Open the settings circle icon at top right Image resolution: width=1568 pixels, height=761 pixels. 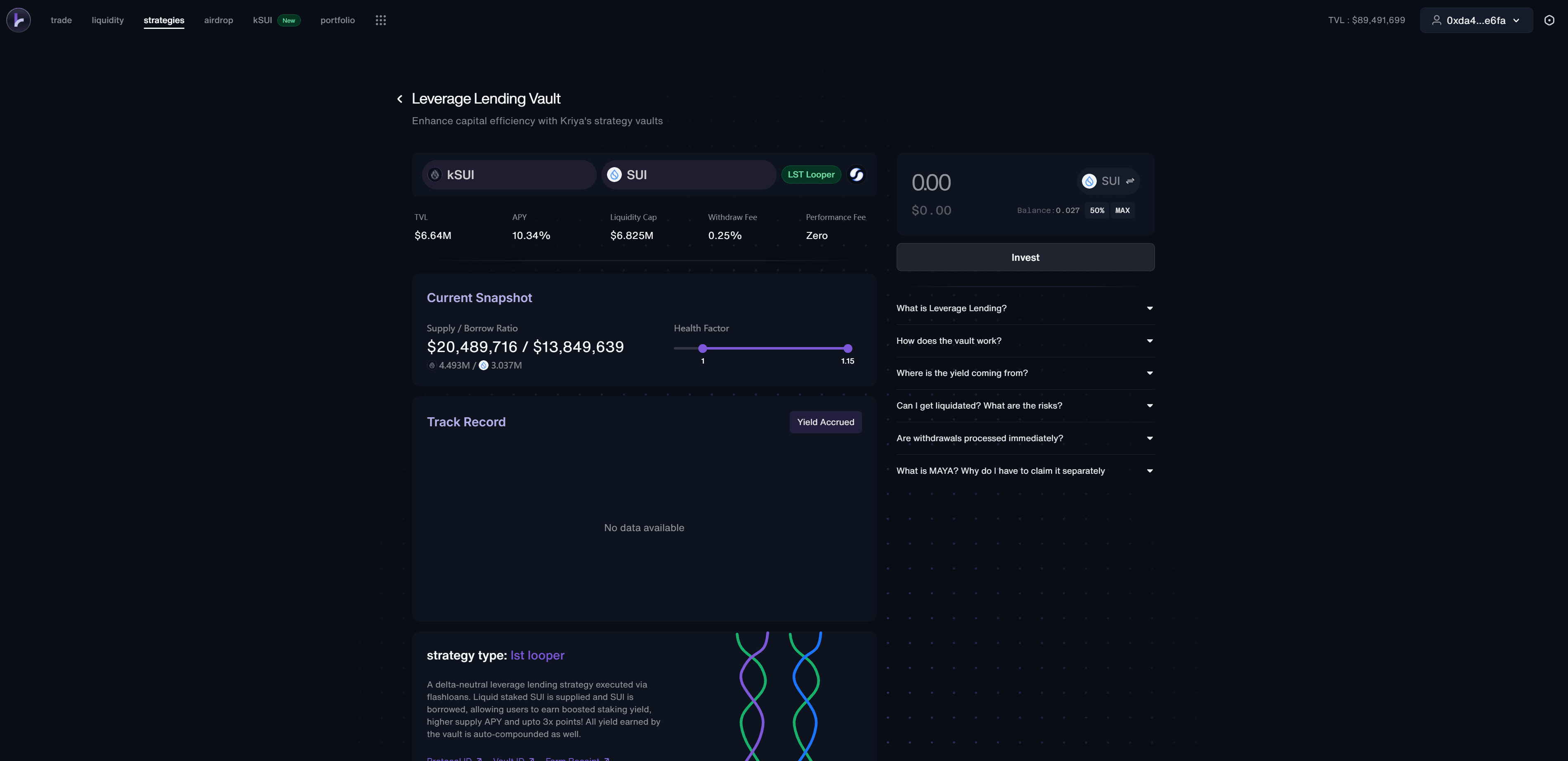[x=1549, y=20]
